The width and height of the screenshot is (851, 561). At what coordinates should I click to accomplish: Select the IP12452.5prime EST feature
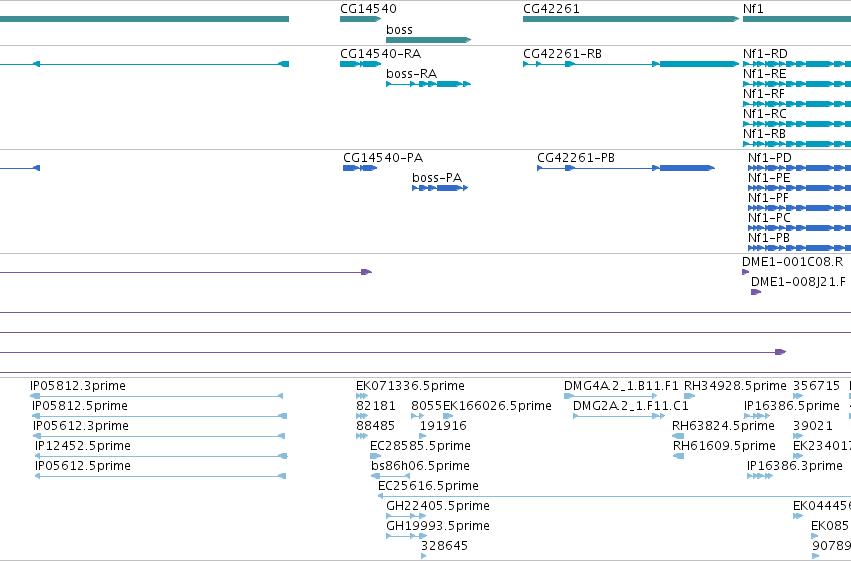[161, 456]
